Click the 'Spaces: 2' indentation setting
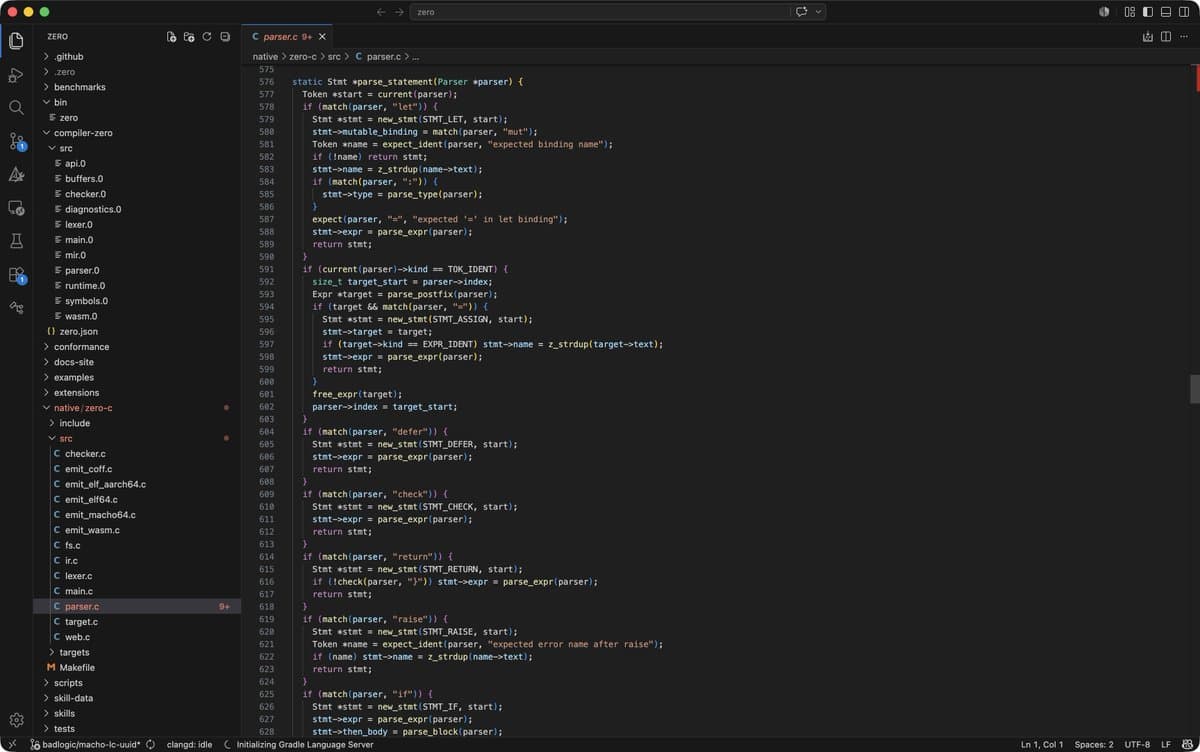 click(x=1094, y=744)
